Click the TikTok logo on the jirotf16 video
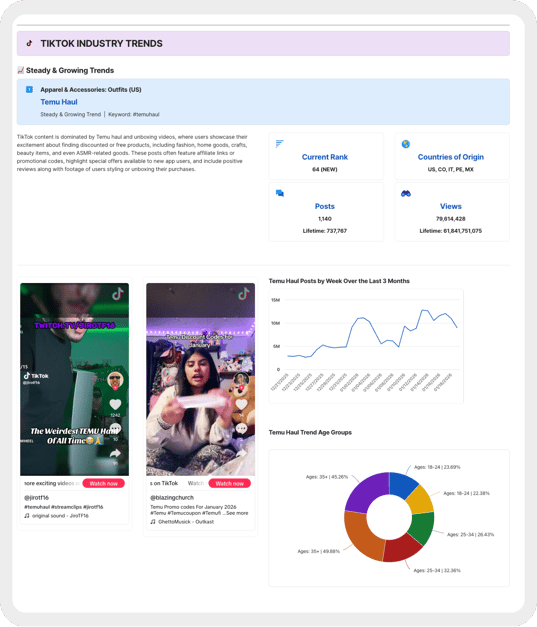Viewport: 537px width, 627px height. pos(118,294)
